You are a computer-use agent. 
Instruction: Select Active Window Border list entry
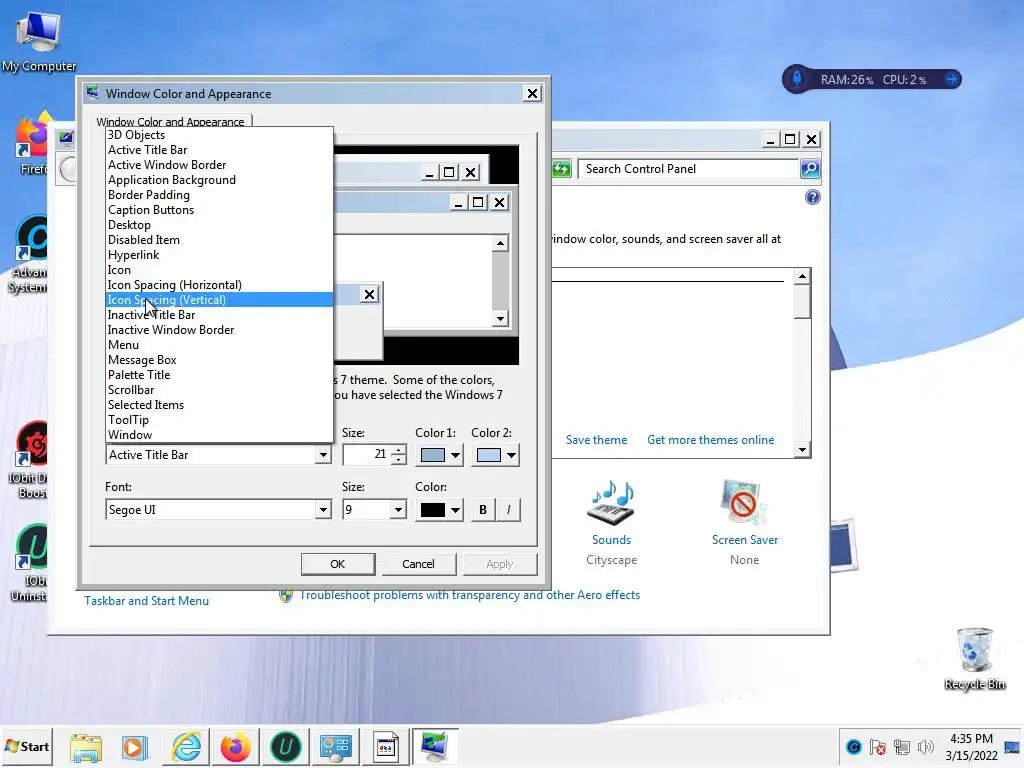pyautogui.click(x=219, y=165)
